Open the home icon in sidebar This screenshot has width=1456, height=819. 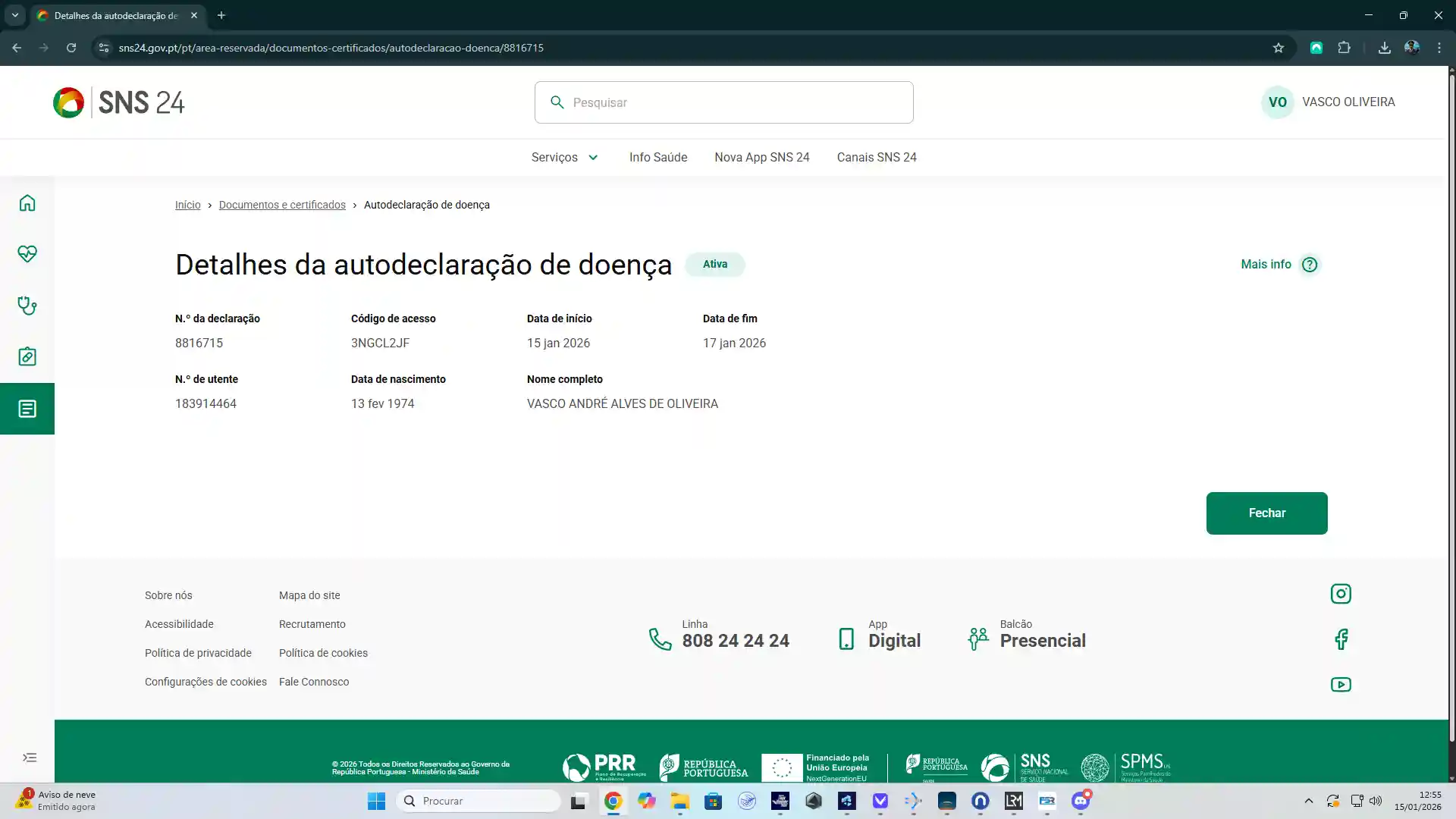pos(27,203)
